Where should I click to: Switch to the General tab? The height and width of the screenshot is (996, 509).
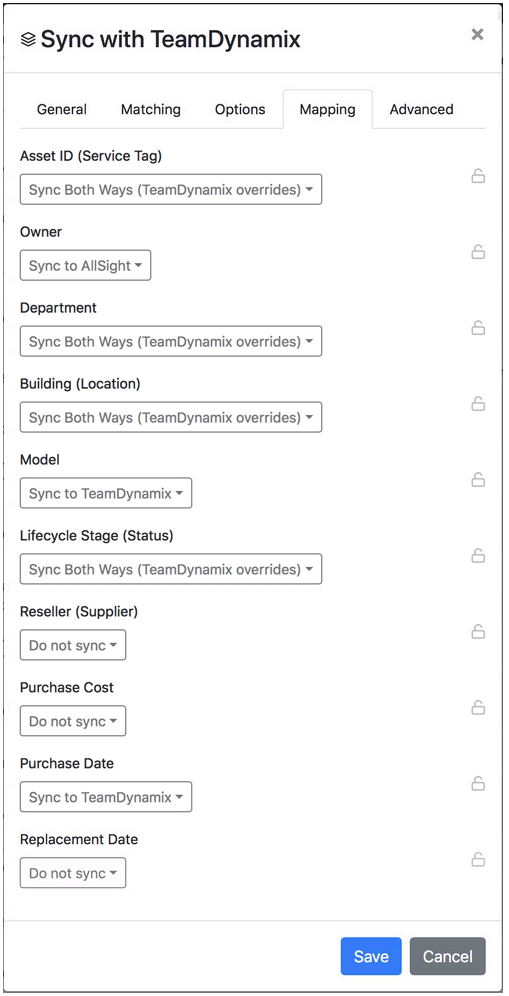[x=62, y=109]
